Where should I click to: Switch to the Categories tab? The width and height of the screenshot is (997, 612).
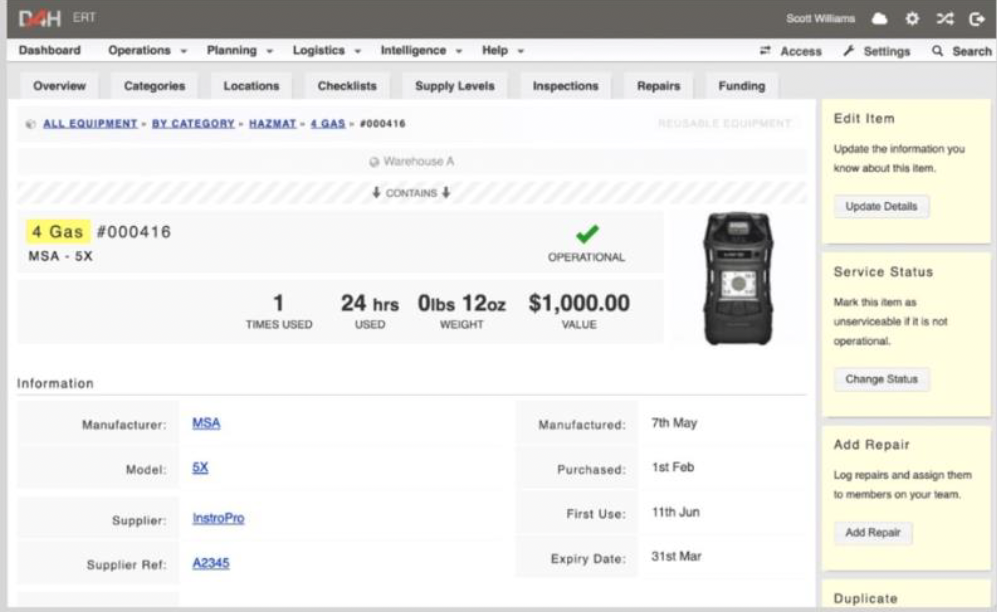coord(155,86)
